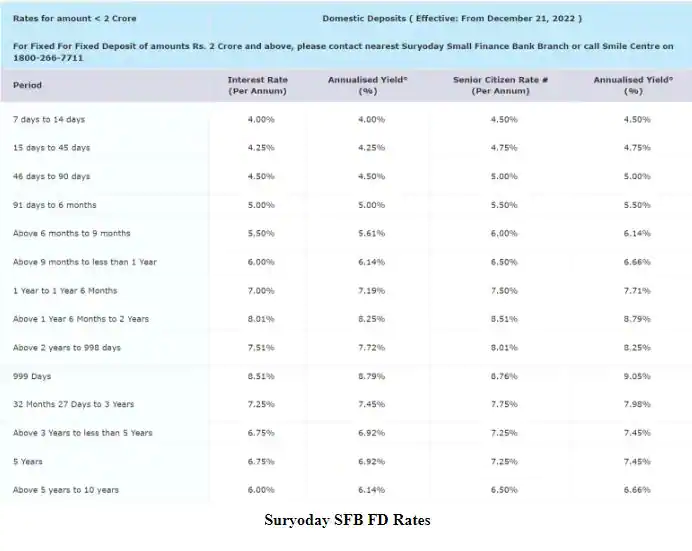Select the '999 Days' period row

[32, 376]
